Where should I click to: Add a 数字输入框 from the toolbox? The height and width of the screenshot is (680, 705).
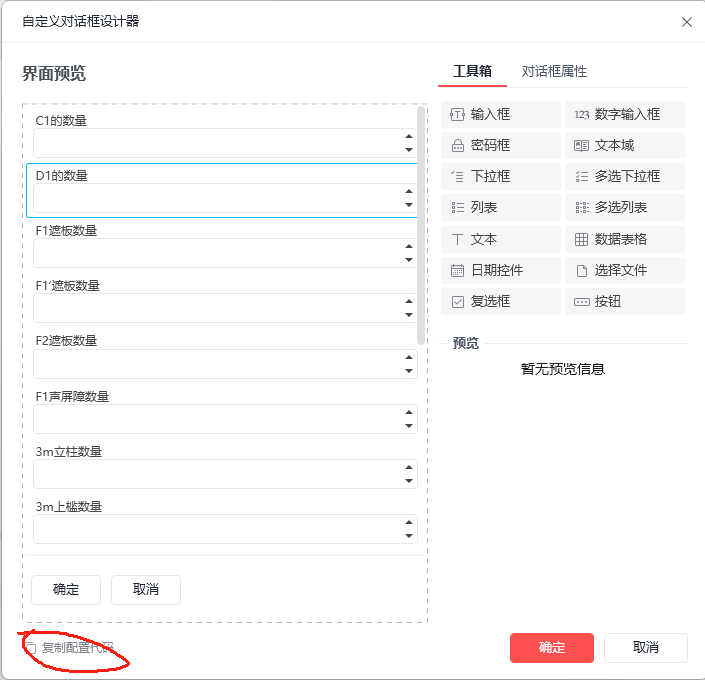click(625, 114)
